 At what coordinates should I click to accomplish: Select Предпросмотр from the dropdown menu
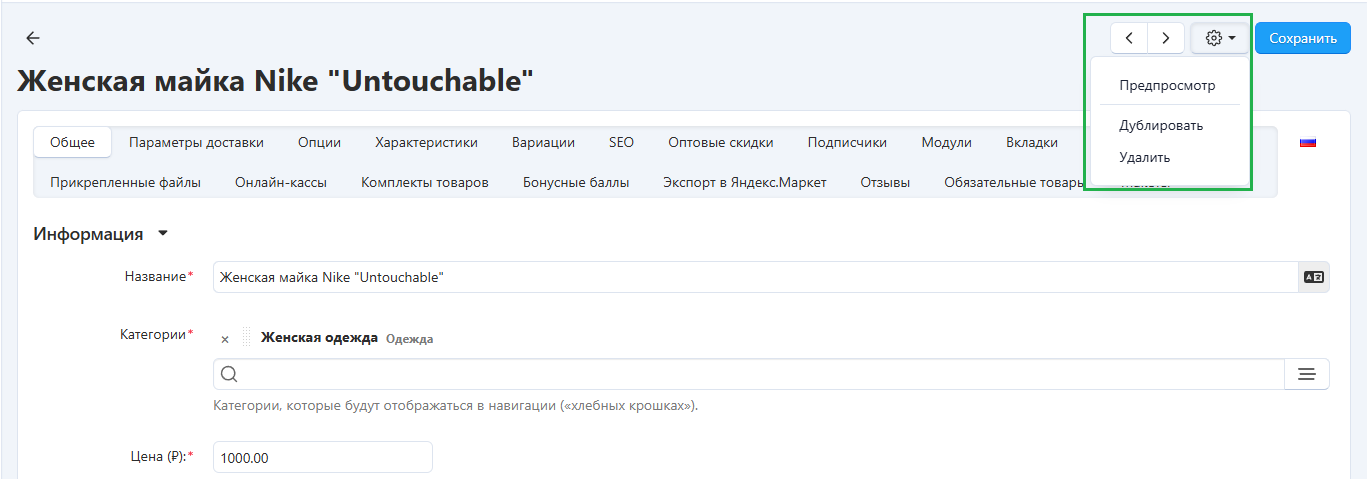click(x=1167, y=86)
